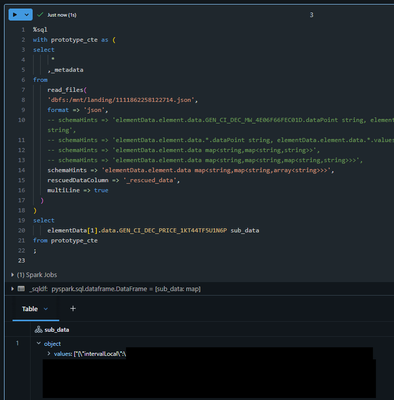
Task: Click the active schemaHints line 14
Action: click(x=191, y=170)
